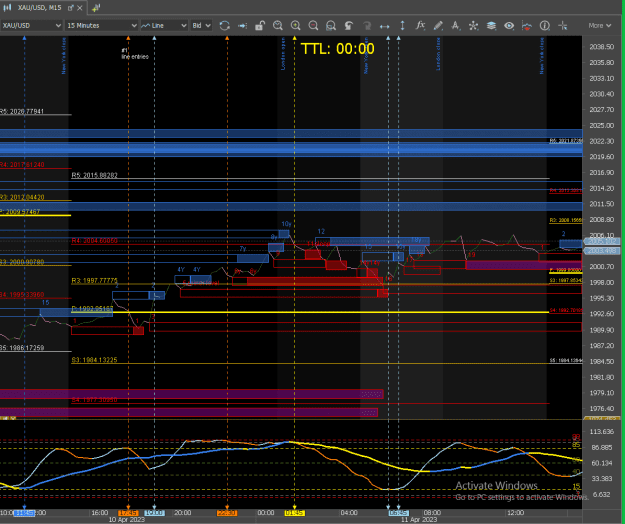The width and height of the screenshot is (625, 524).
Task: Click the greyed redo arrow icon
Action: pyautogui.click(x=367, y=26)
